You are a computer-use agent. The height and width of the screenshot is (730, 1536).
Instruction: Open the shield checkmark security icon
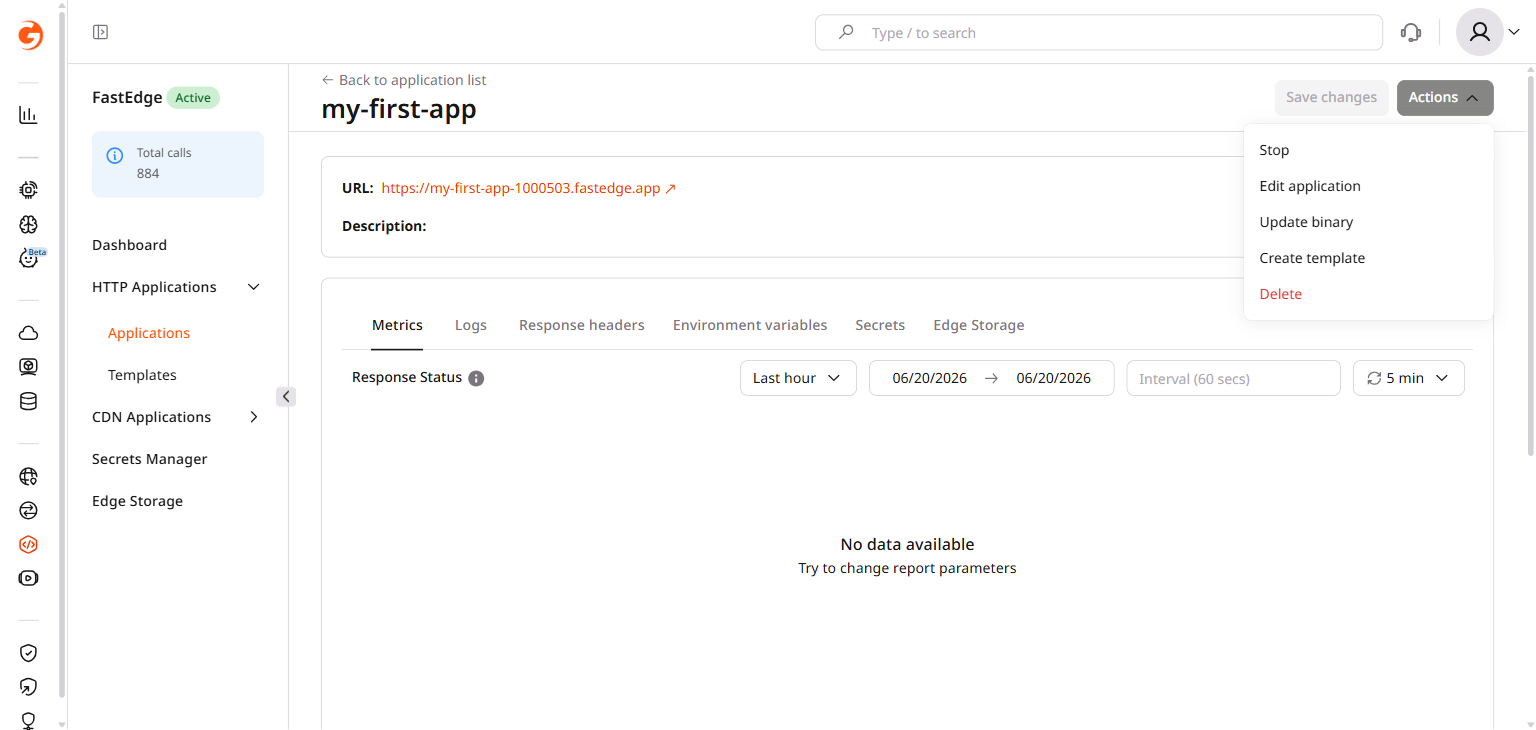(x=28, y=653)
